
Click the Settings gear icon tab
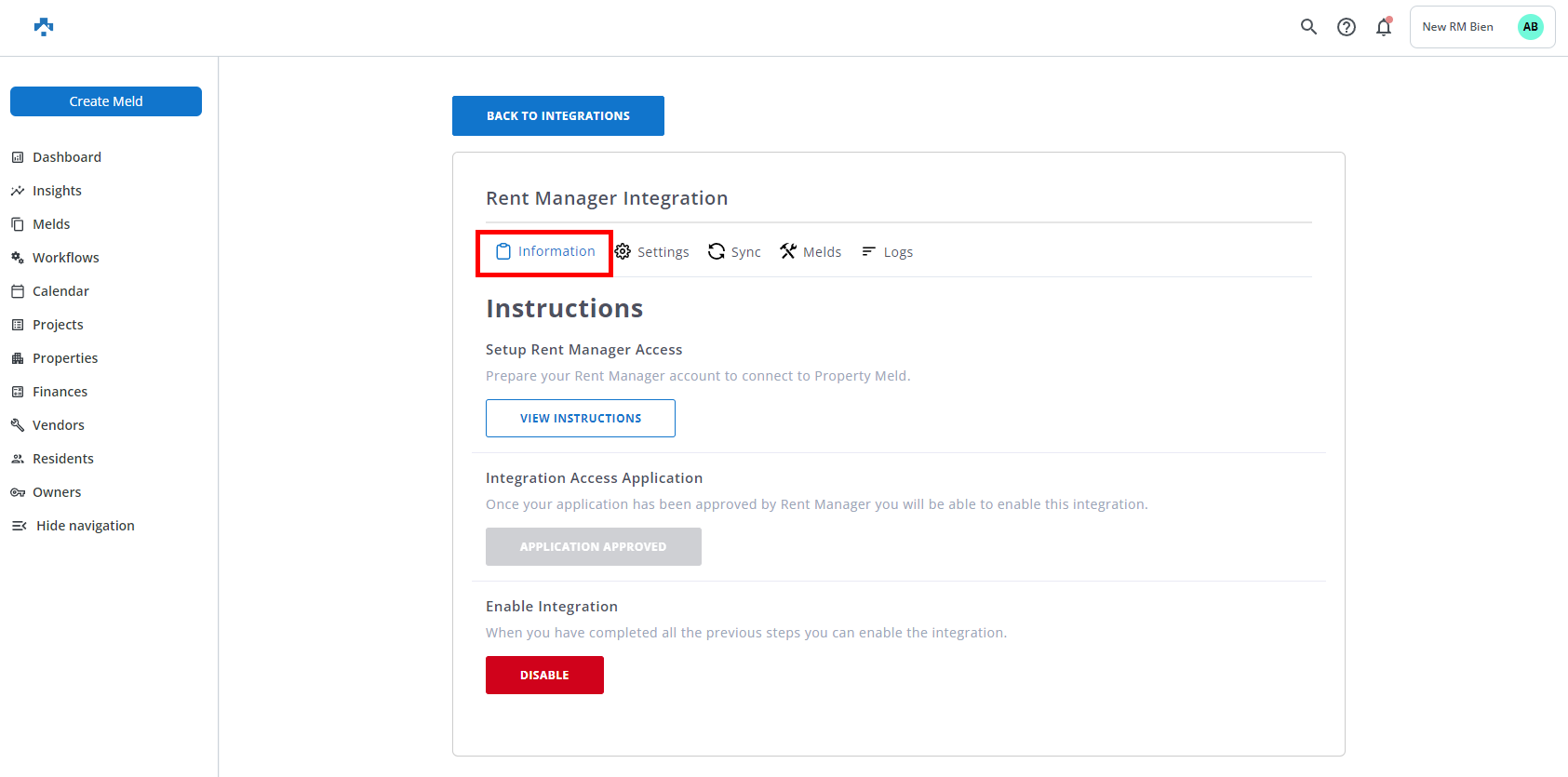click(623, 252)
